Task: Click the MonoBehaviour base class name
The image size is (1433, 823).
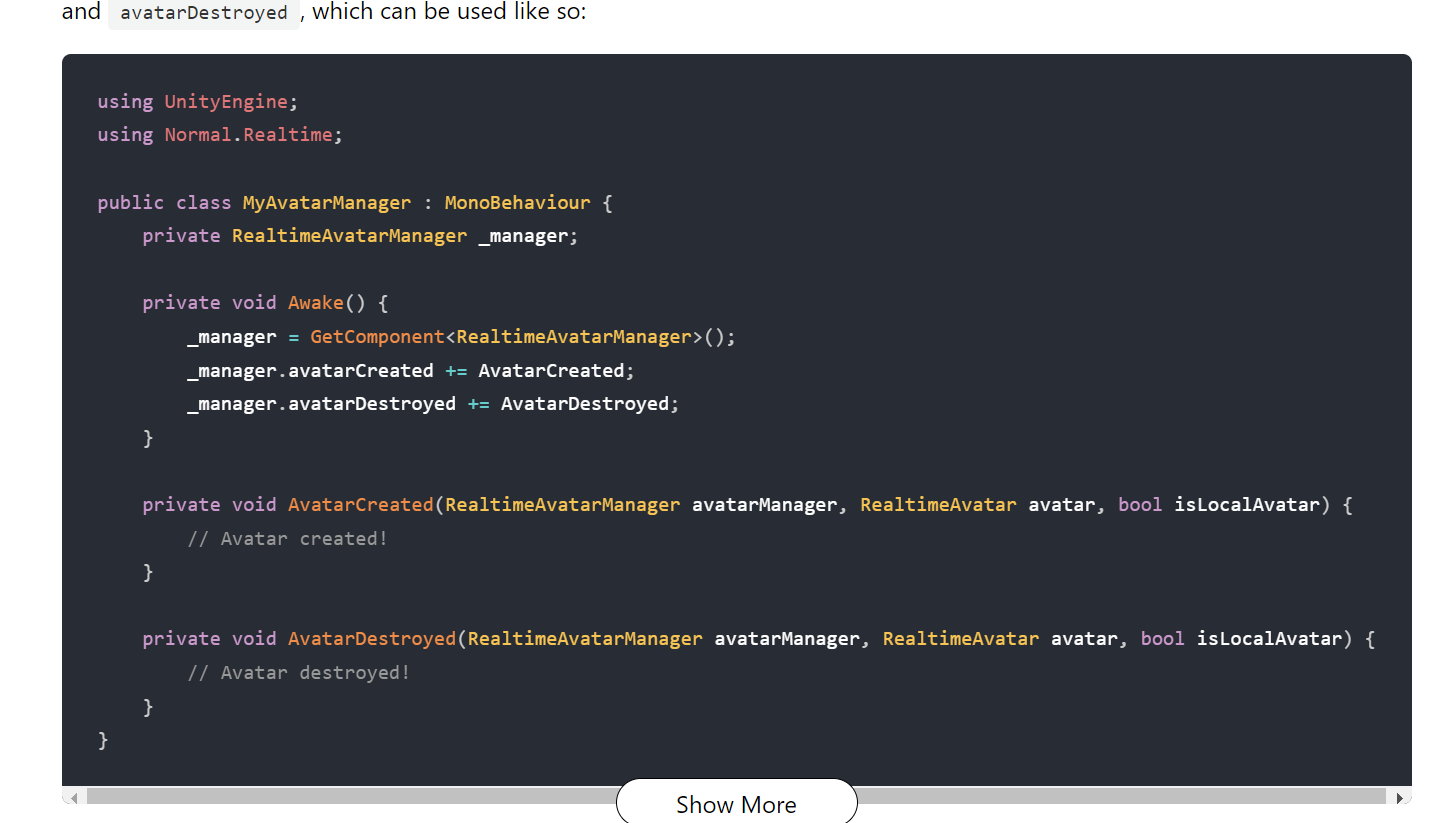Action: (517, 202)
